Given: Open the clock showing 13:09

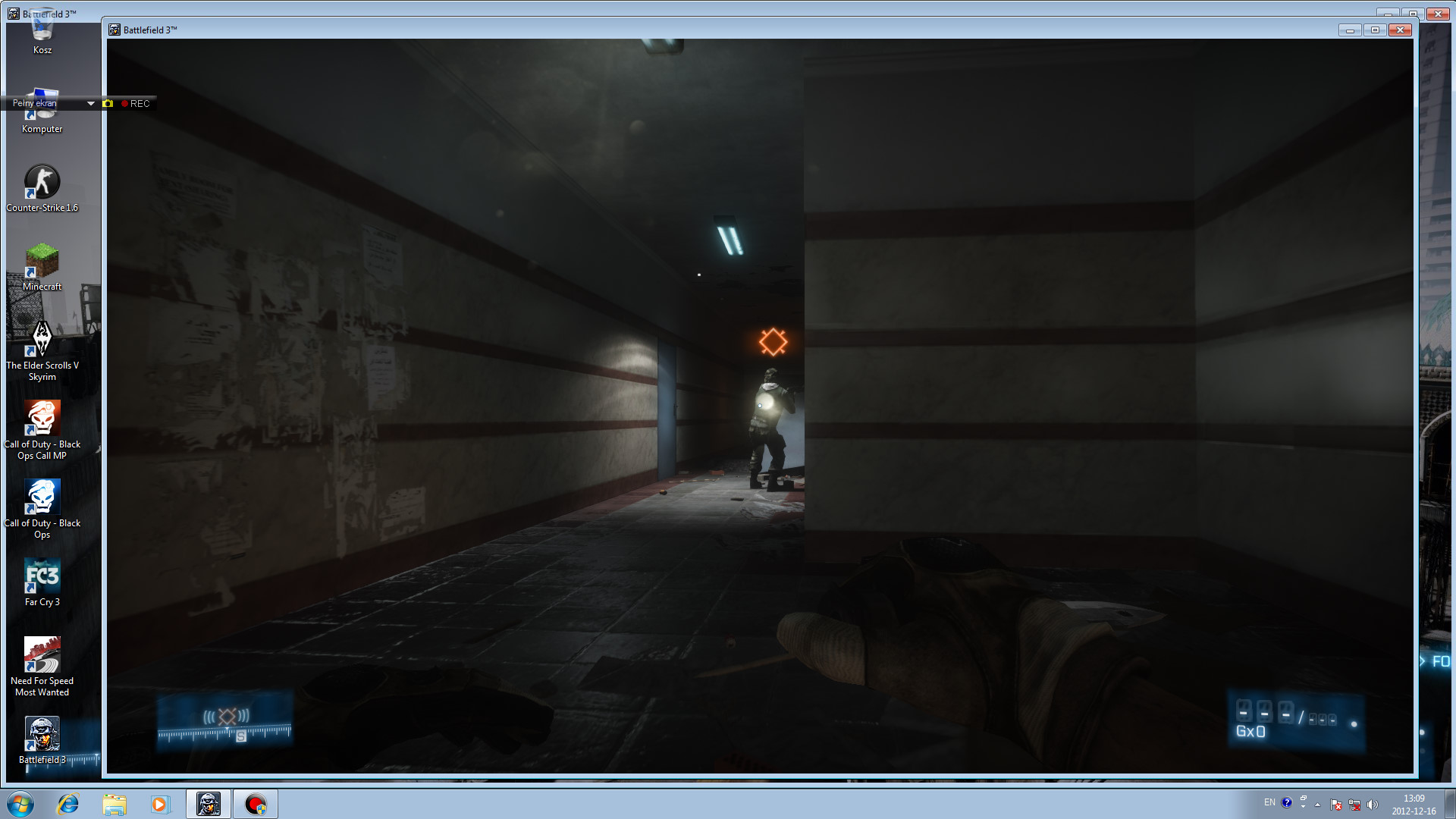Looking at the screenshot, I should (1414, 805).
